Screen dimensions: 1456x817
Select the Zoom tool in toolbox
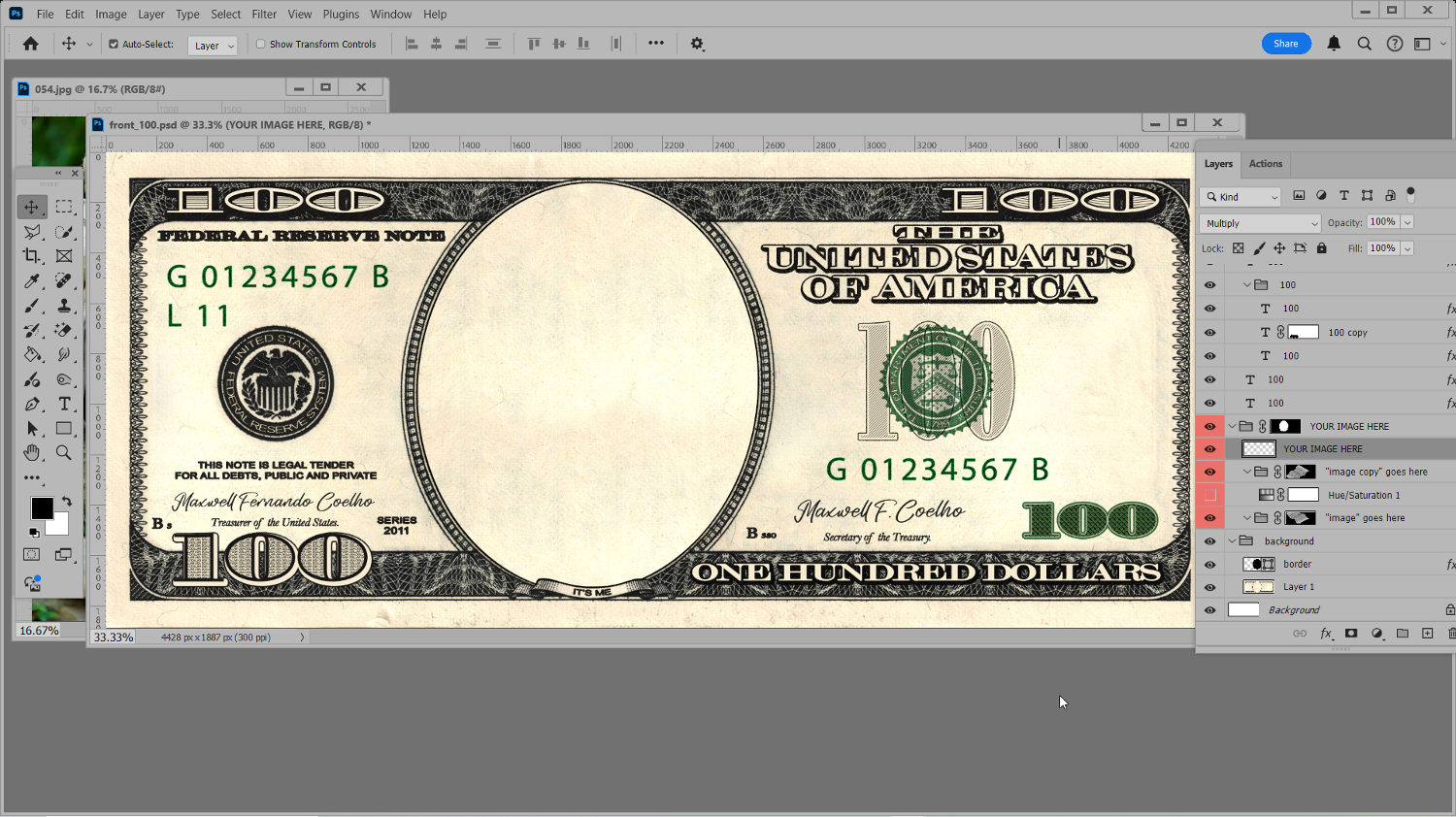point(64,453)
